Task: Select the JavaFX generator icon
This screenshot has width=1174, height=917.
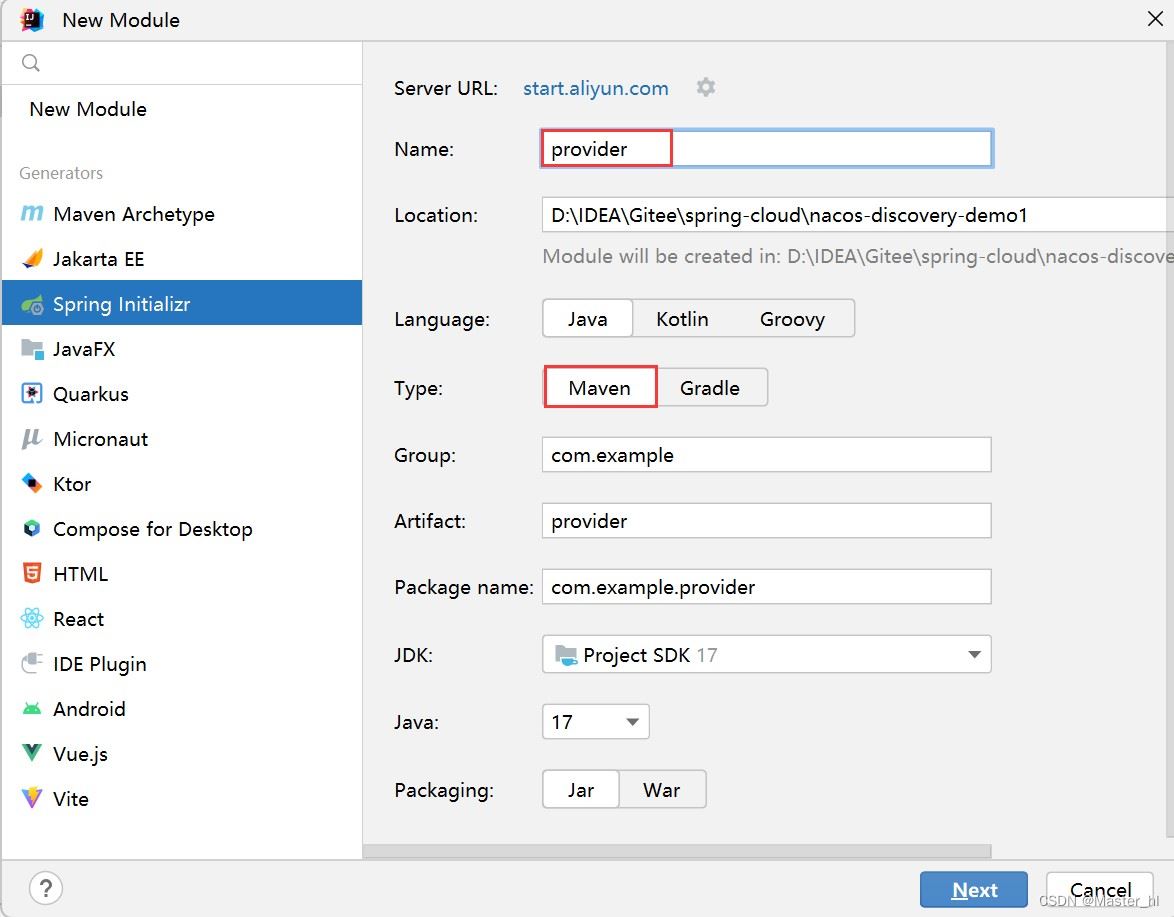Action: [x=33, y=349]
